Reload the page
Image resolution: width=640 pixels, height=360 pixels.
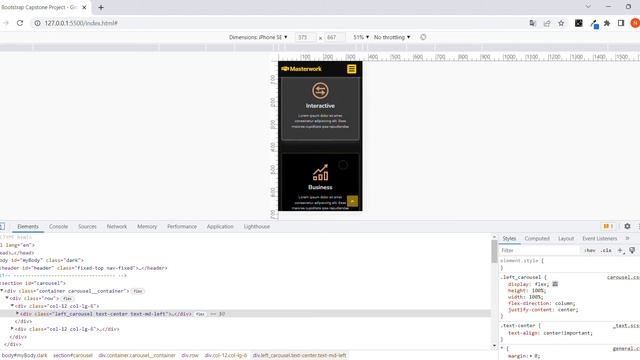[x=20, y=23]
